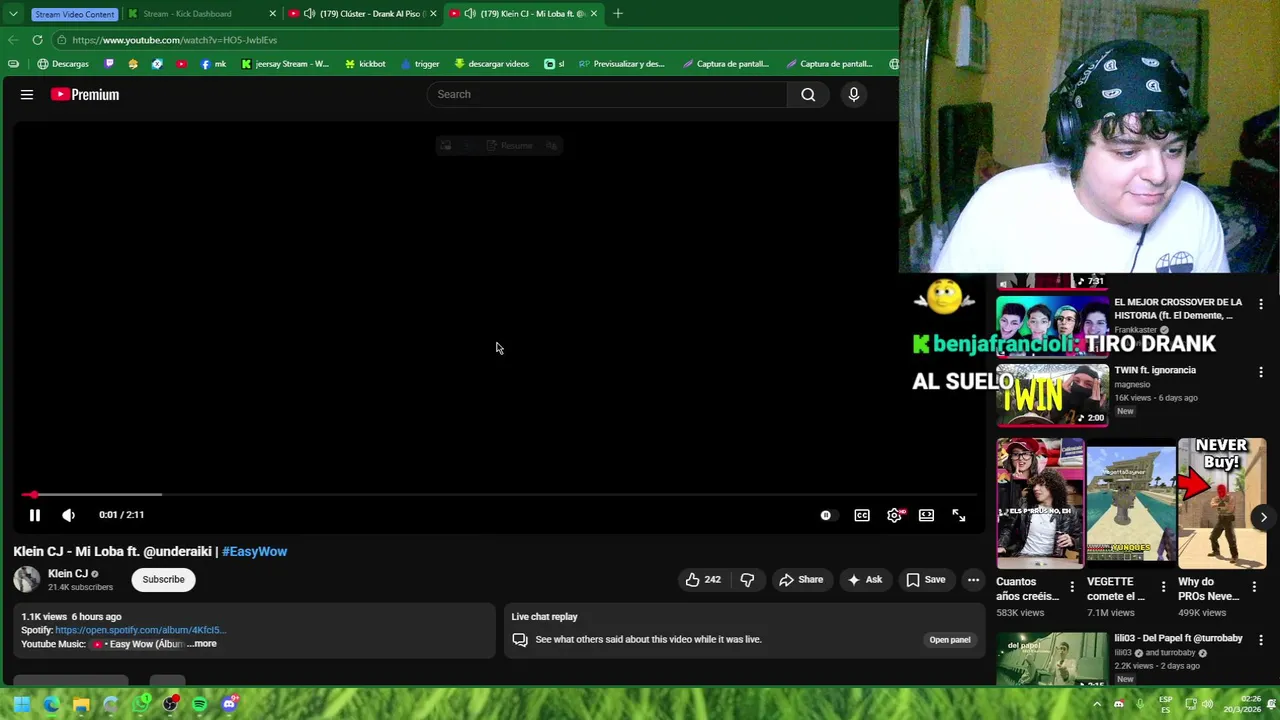The image size is (1280, 720).
Task: Open options for EL MEJOR CROSSOVER video
Action: click(x=1260, y=304)
